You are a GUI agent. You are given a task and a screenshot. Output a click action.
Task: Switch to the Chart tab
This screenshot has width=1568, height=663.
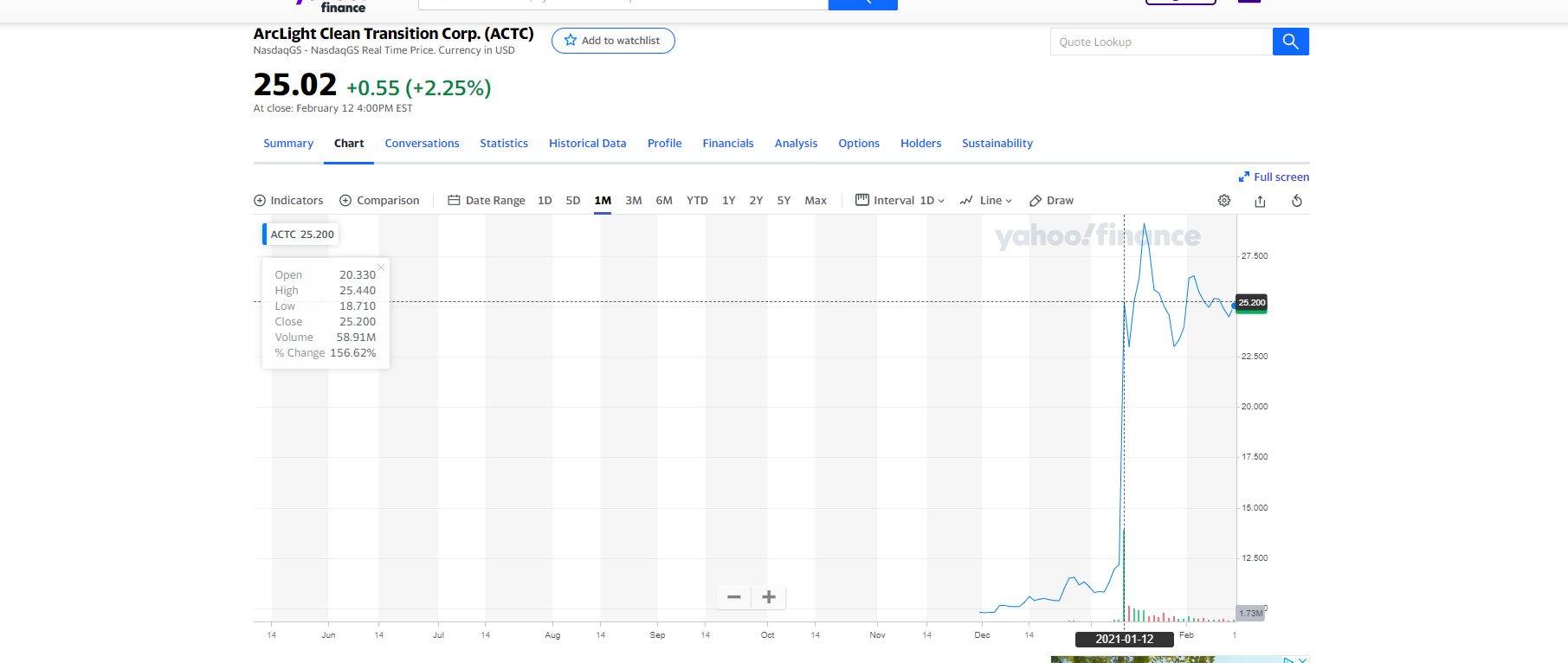coord(349,144)
